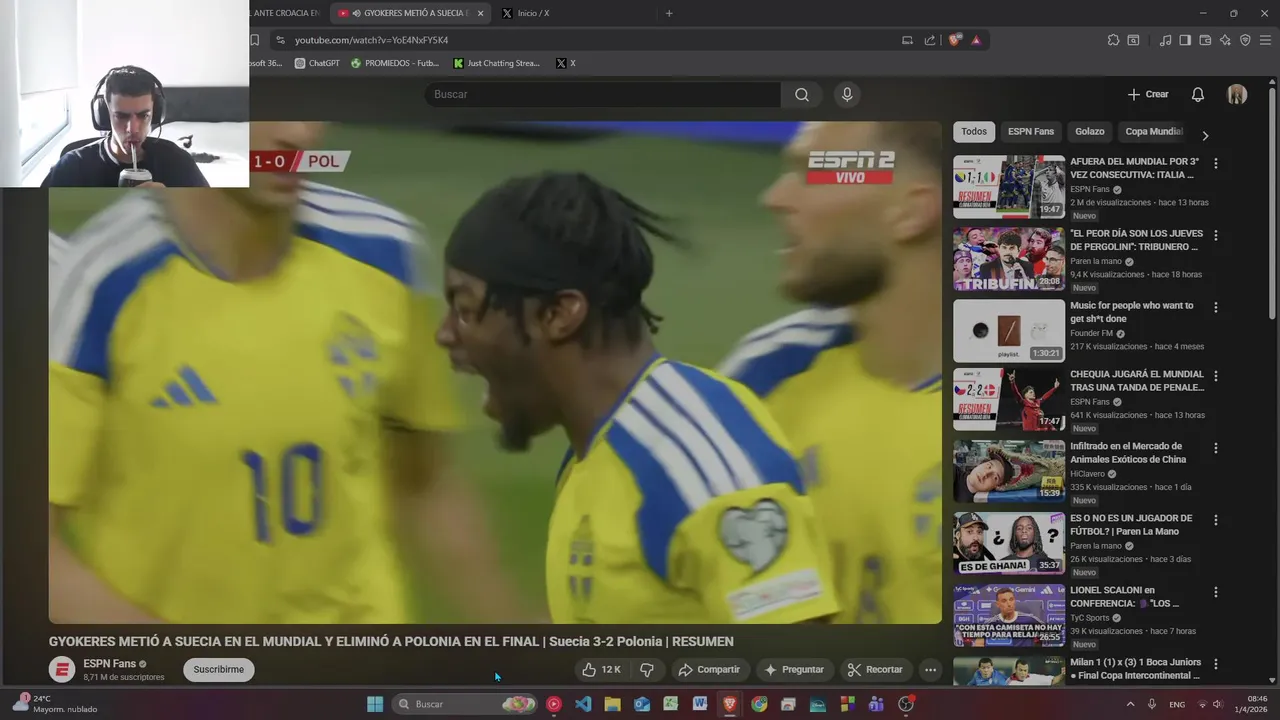Close the GYOKERES YouTube tab
The width and height of the screenshot is (1280, 720).
[x=481, y=13]
